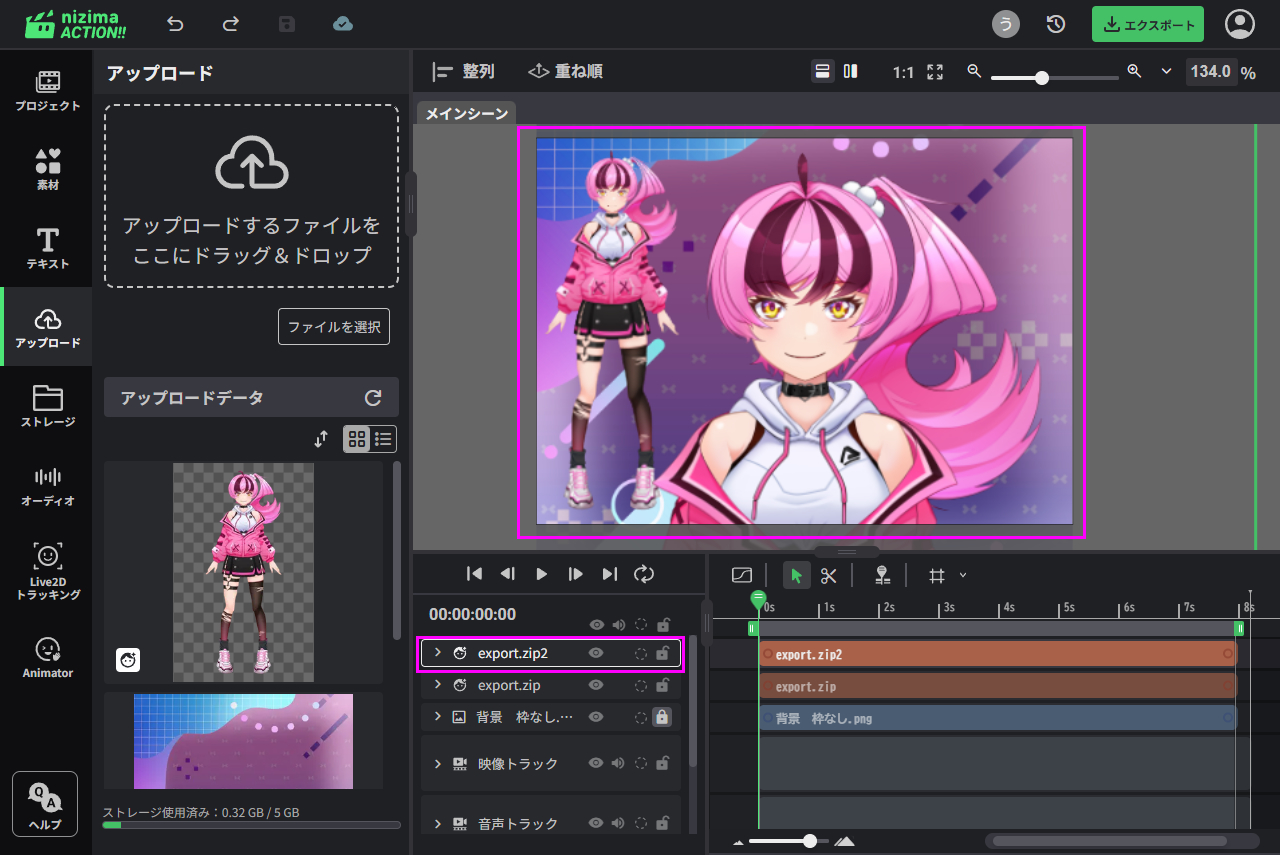Switch upload data to list view
The width and height of the screenshot is (1280, 855).
point(383,439)
